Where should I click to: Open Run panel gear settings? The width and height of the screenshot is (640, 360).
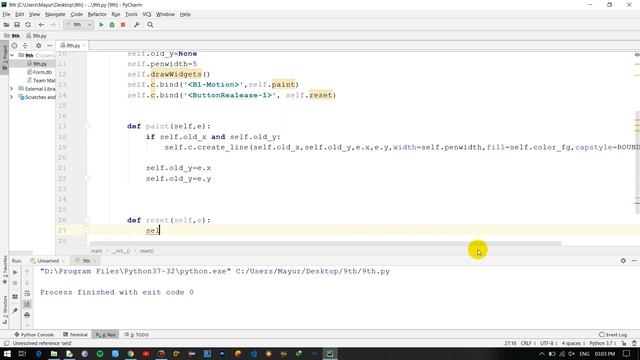(x=623, y=260)
